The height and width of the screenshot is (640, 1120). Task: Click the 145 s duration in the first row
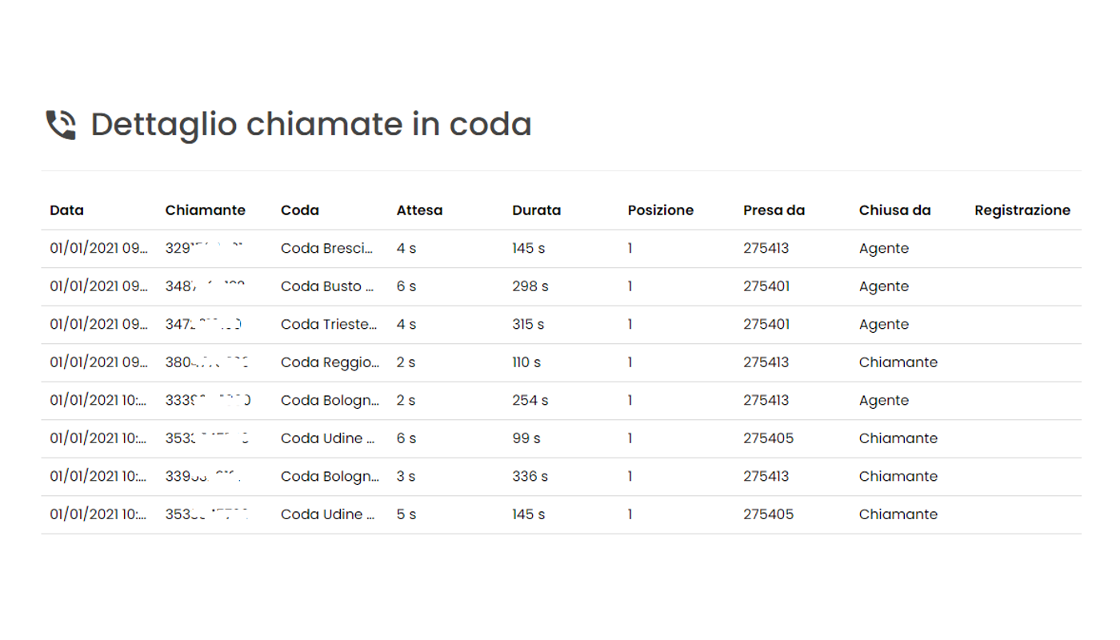(x=528, y=248)
